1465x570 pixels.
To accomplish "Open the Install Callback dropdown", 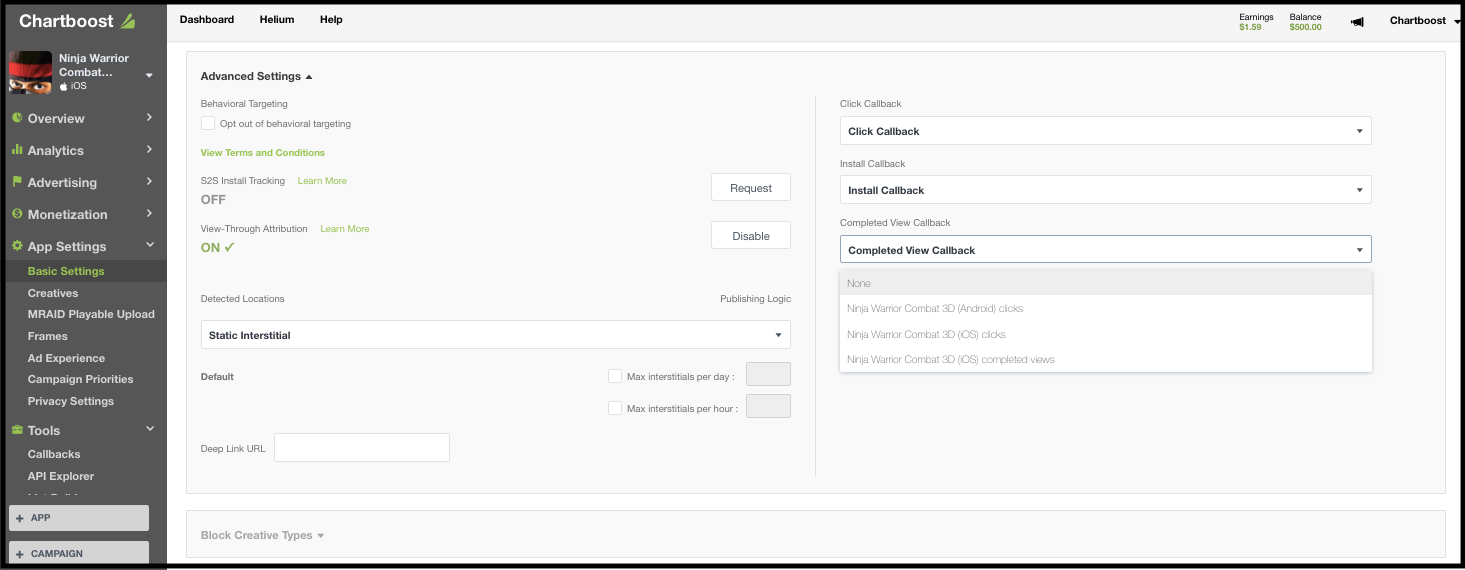I will (1106, 190).
